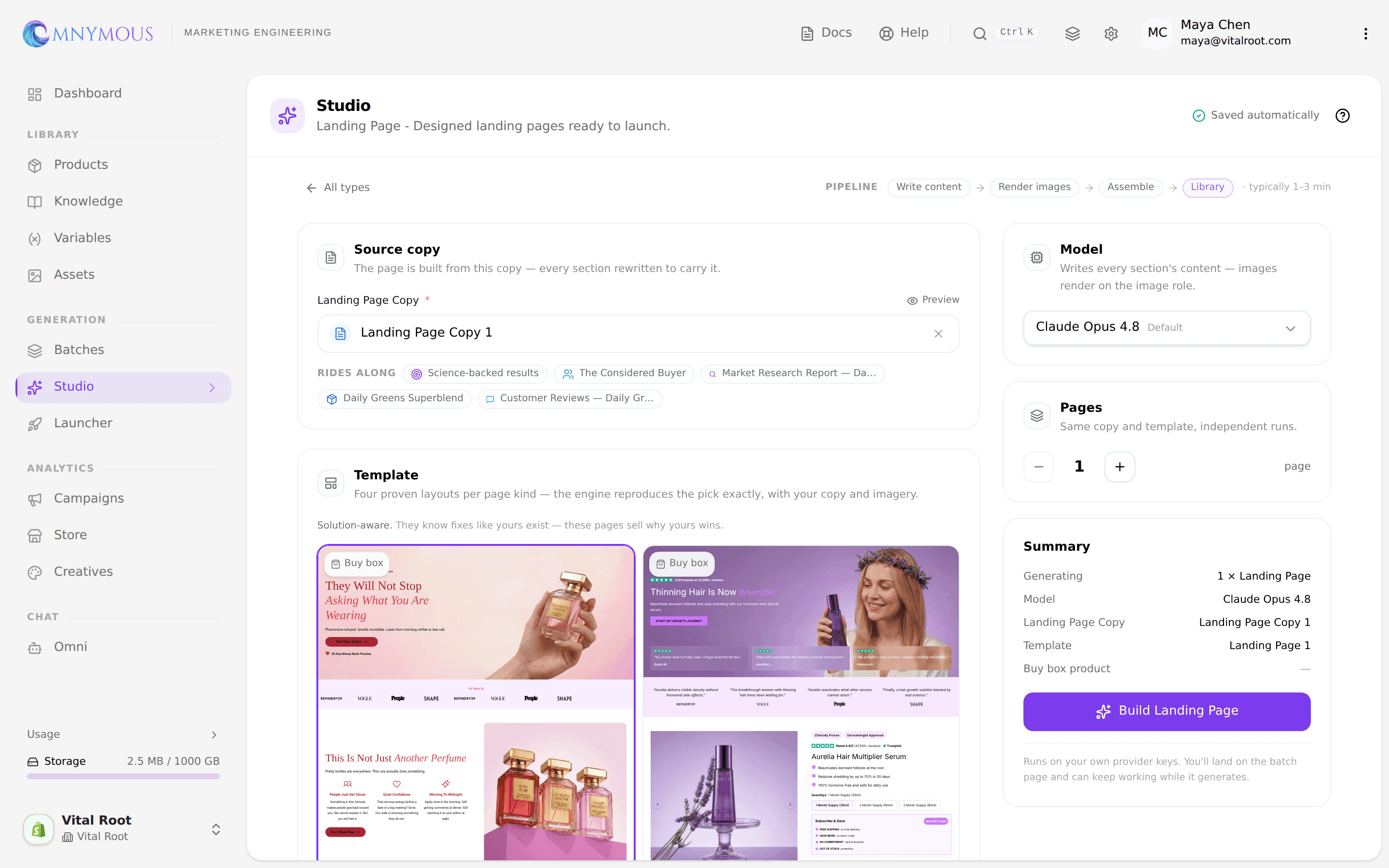
Task: Click the Source copy document icon
Action: point(330,258)
